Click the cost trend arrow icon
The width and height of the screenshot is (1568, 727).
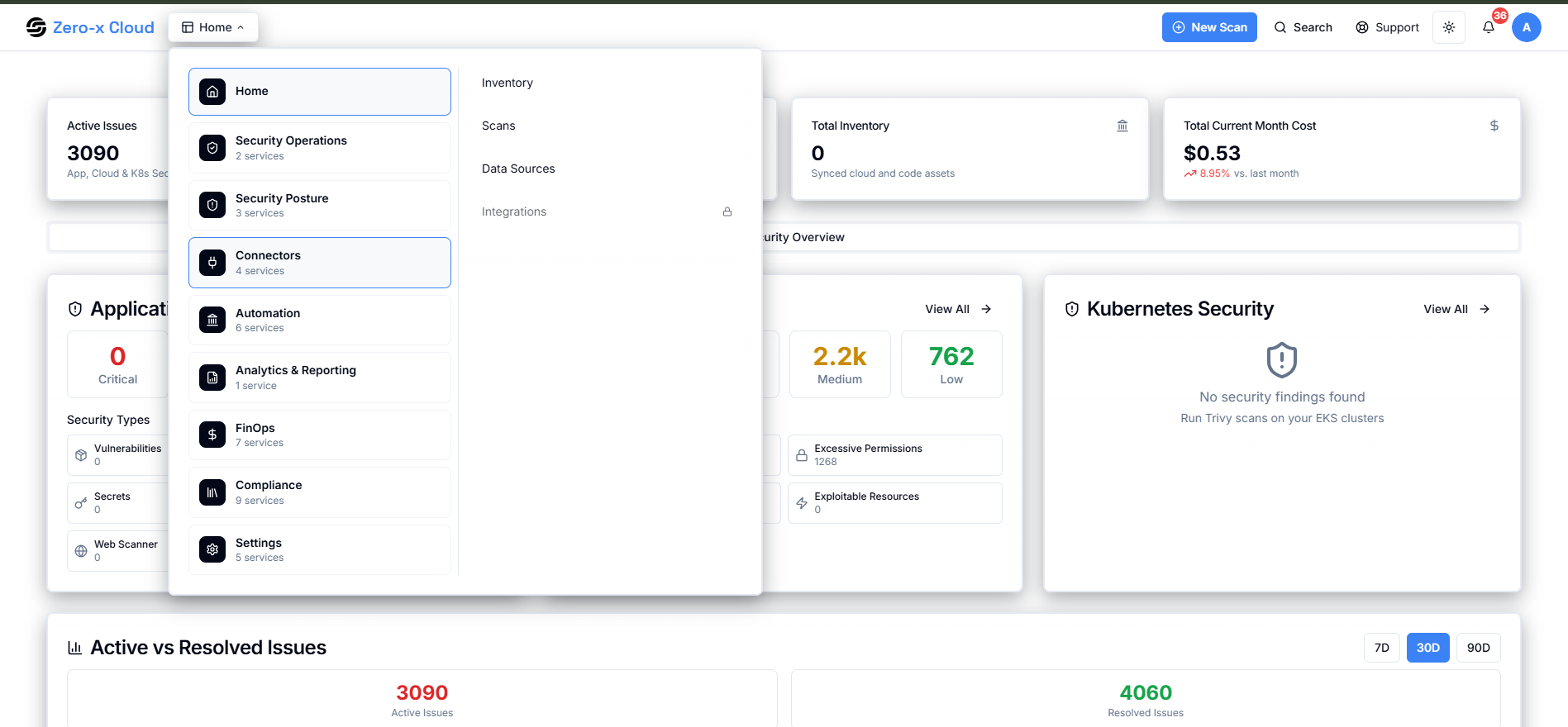coord(1190,173)
